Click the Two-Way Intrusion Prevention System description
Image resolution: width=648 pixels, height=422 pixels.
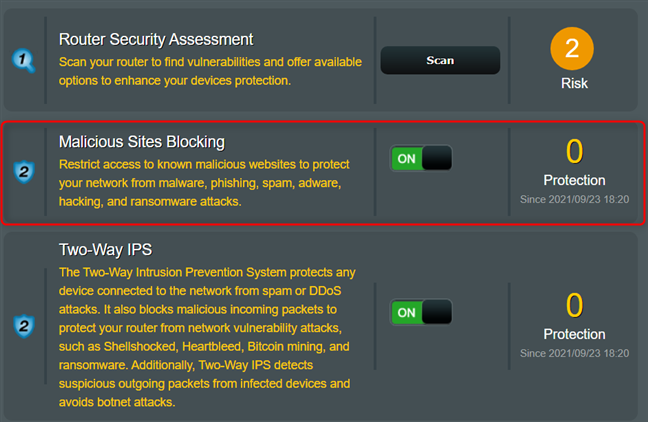(207, 337)
